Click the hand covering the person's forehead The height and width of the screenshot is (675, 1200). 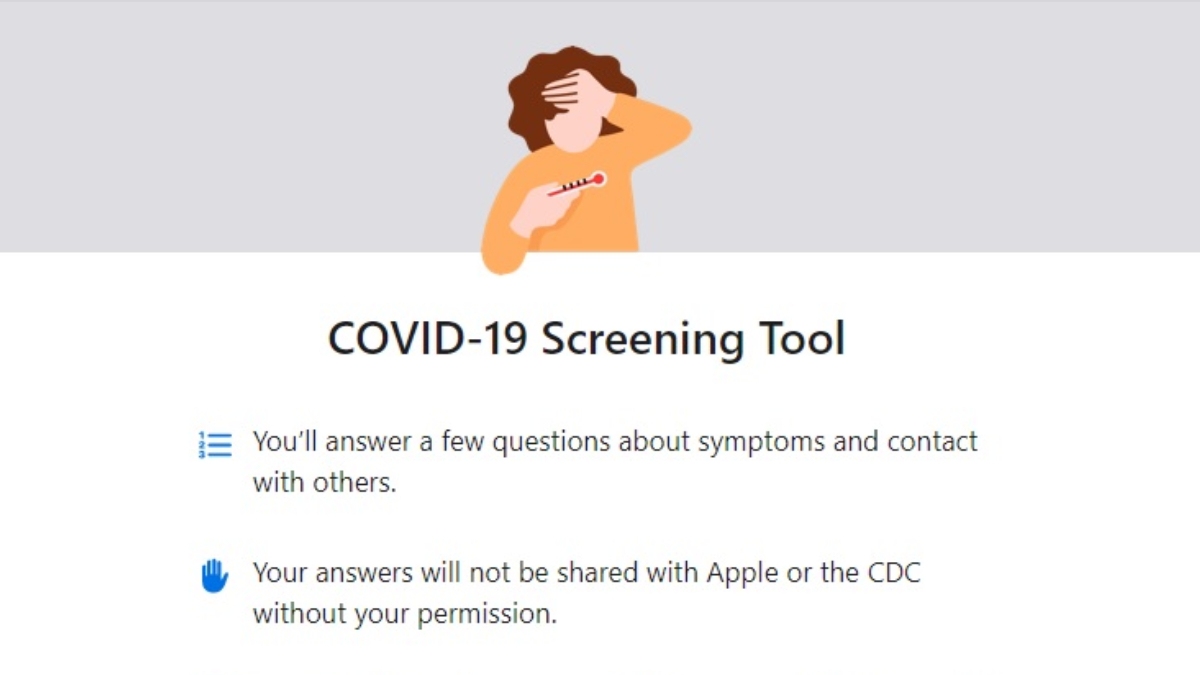pyautogui.click(x=565, y=97)
